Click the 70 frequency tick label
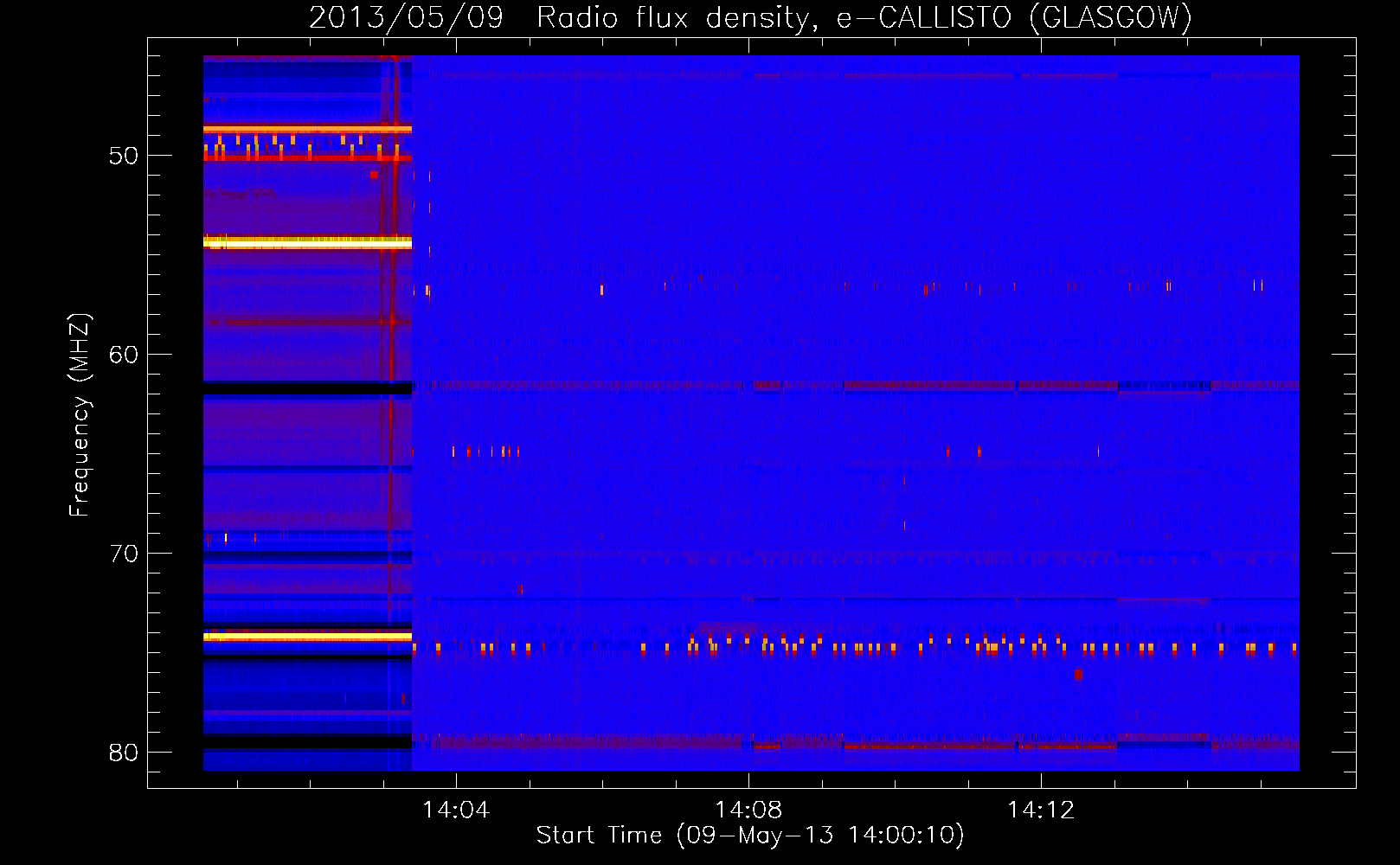The width and height of the screenshot is (1400, 865). (x=123, y=554)
